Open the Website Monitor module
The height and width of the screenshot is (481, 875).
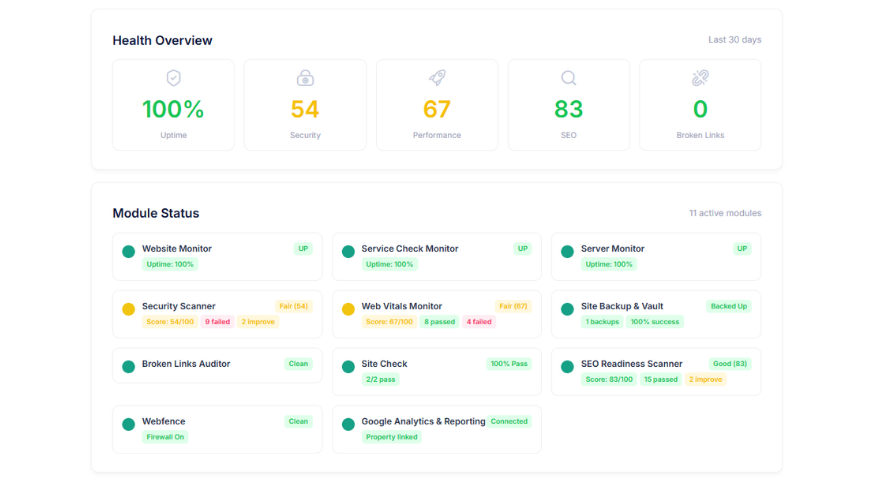click(x=217, y=257)
